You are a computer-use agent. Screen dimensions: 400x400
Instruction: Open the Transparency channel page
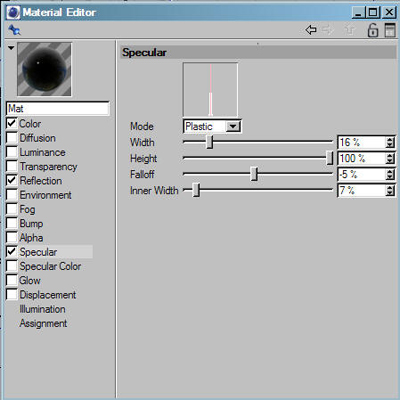click(48, 167)
